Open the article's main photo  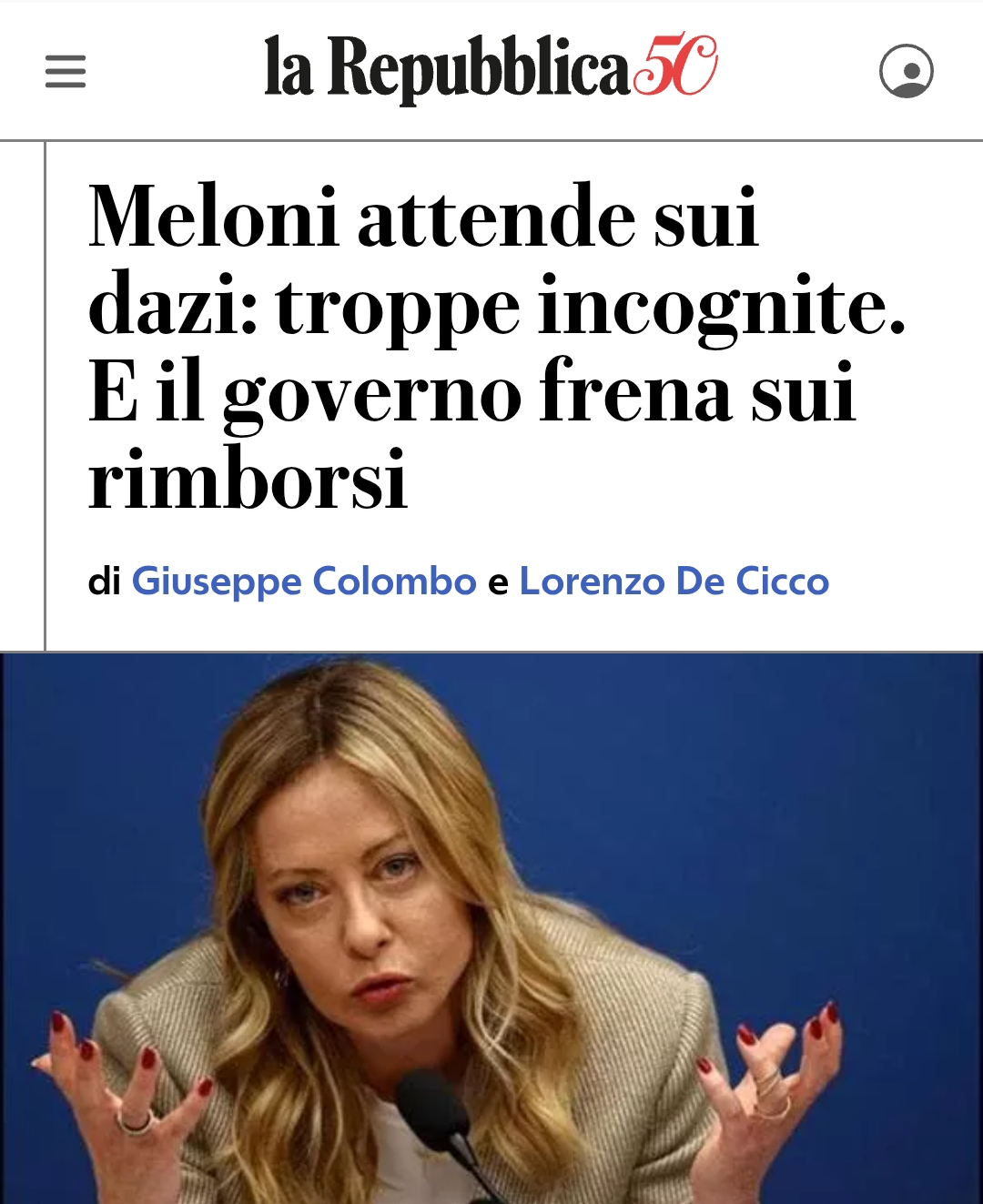491,928
